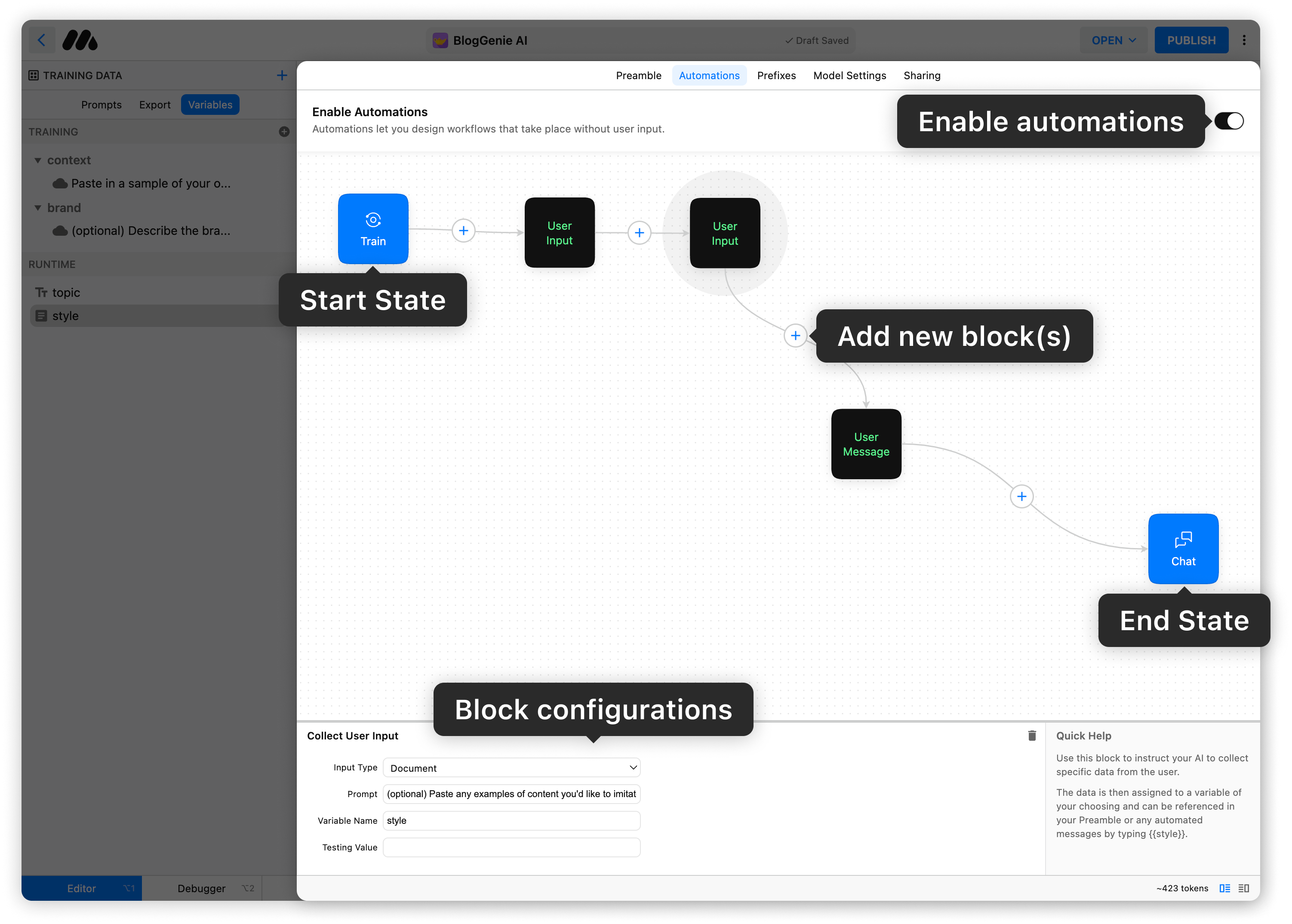Click the PUBLISH button
Image resolution: width=1292 pixels, height=924 pixels.
pyautogui.click(x=1191, y=40)
